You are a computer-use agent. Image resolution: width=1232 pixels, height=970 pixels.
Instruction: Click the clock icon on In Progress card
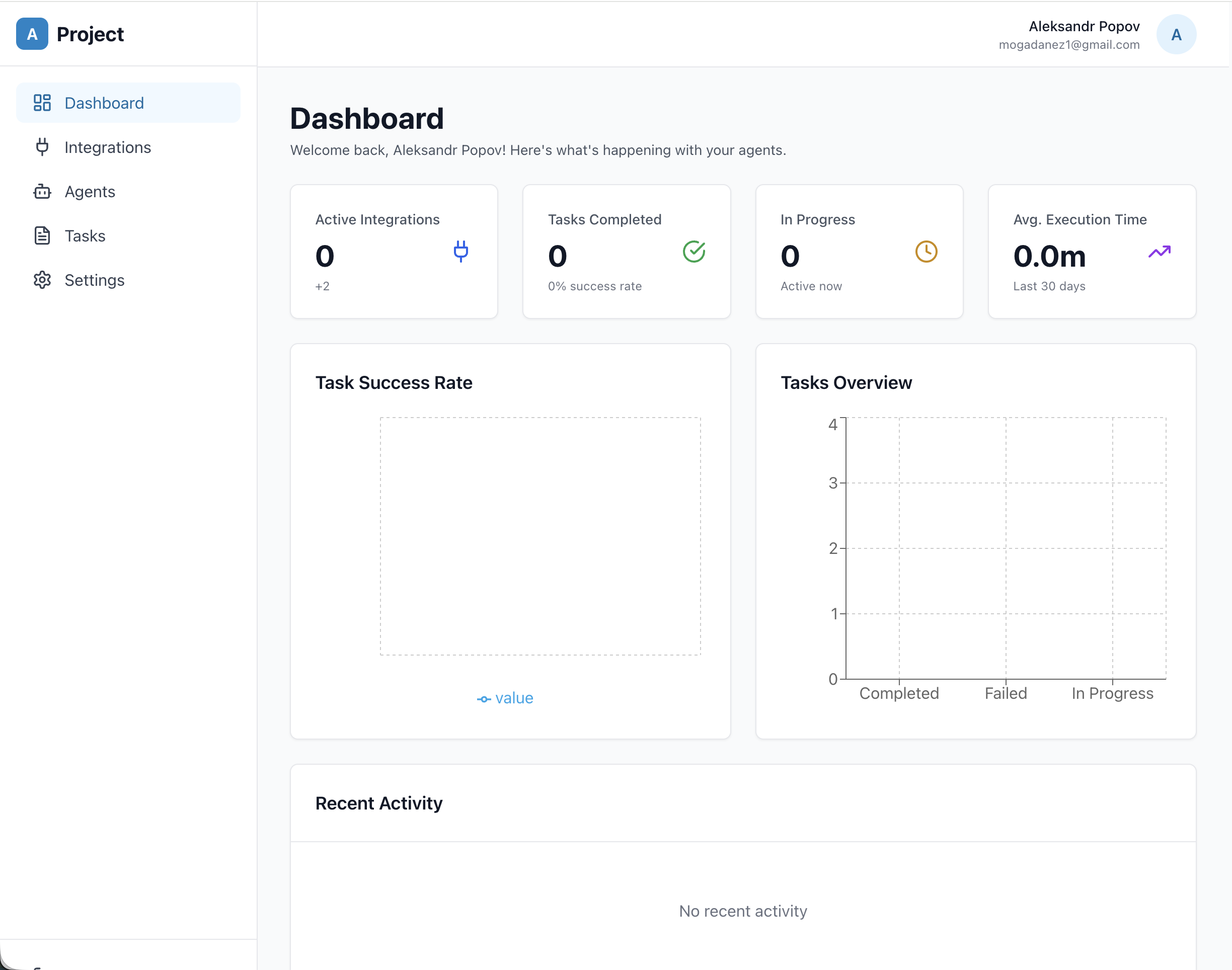coord(926,251)
